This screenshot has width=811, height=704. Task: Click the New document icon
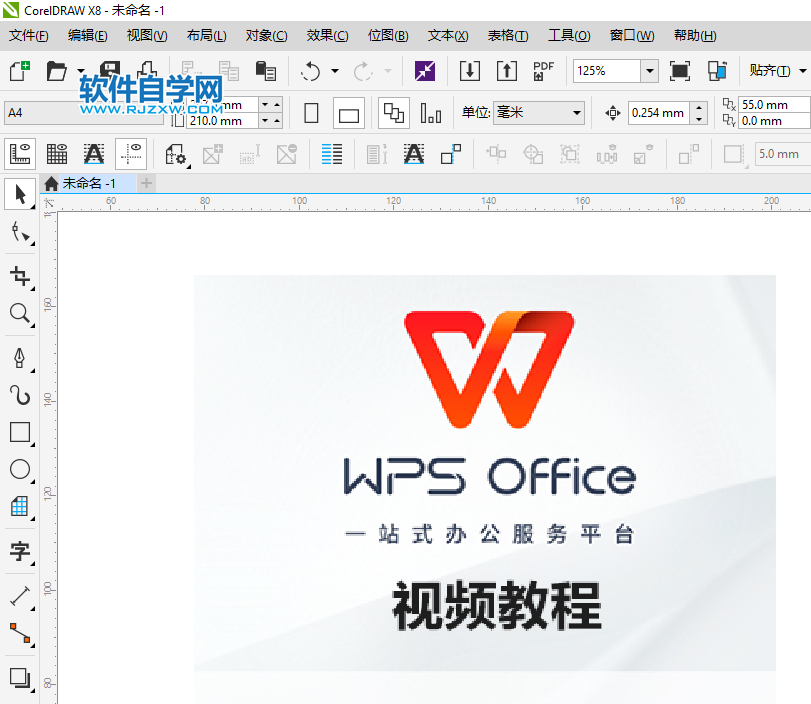point(20,71)
